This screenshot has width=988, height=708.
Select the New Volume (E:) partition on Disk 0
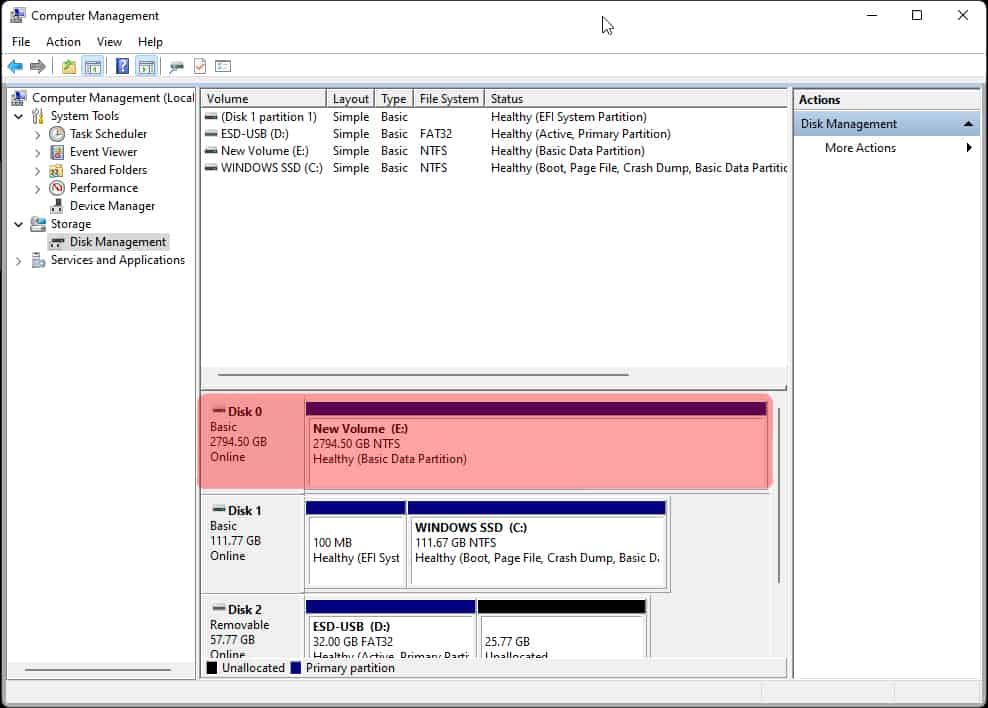pyautogui.click(x=537, y=445)
